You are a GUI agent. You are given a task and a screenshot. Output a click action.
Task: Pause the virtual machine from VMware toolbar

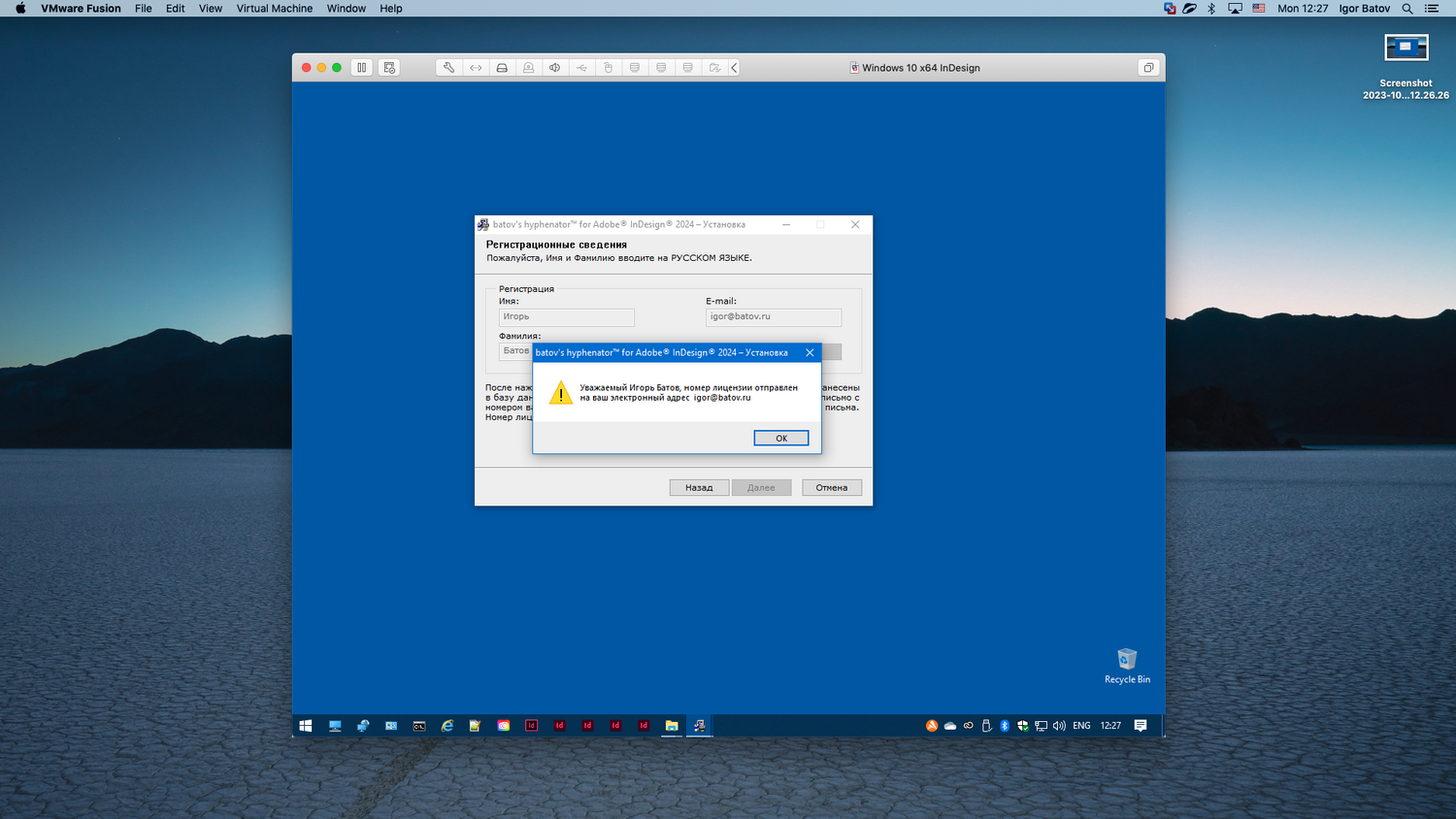[361, 68]
